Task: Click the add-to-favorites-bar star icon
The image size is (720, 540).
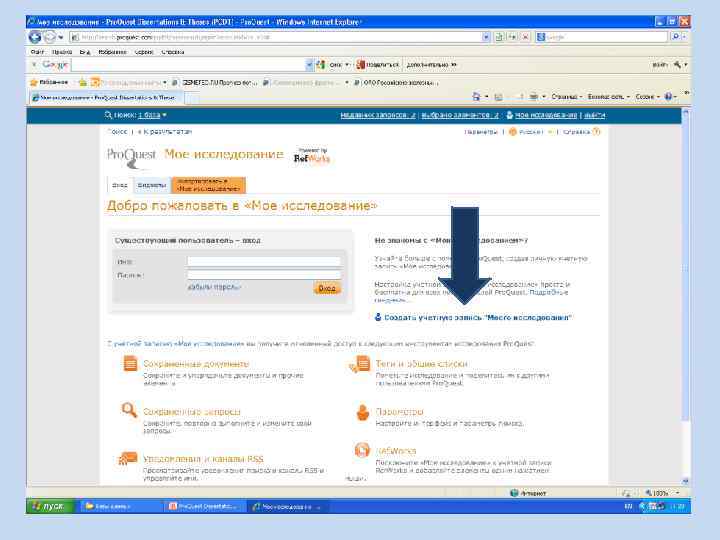Action: [x=83, y=83]
